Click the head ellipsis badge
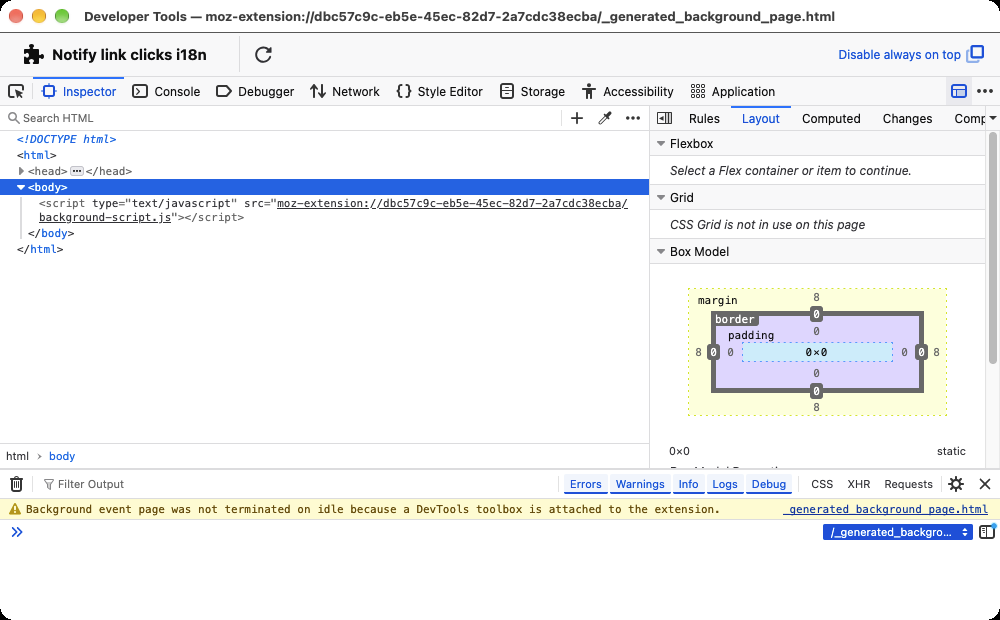Screen dimensions: 1000x620 (x=77, y=171)
